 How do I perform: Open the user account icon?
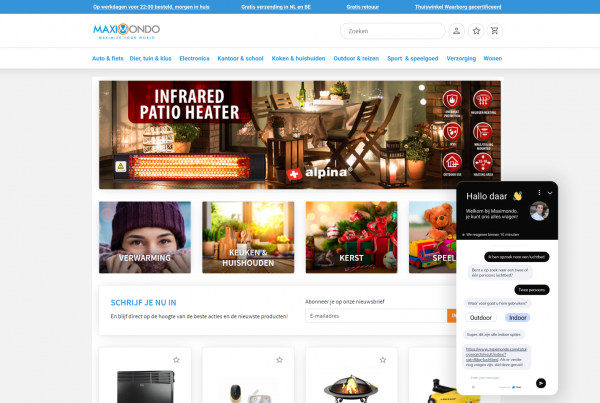click(x=457, y=31)
